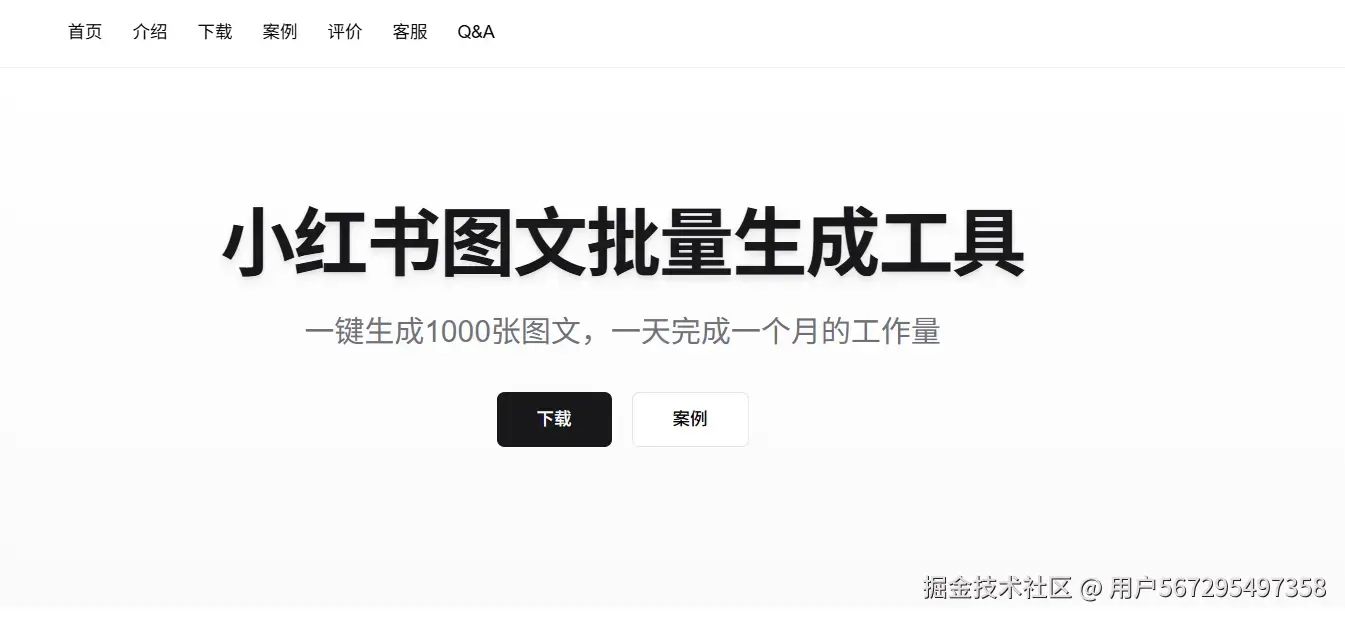Select 下载 in the top navigation bar
1345x620 pixels.
click(x=215, y=32)
